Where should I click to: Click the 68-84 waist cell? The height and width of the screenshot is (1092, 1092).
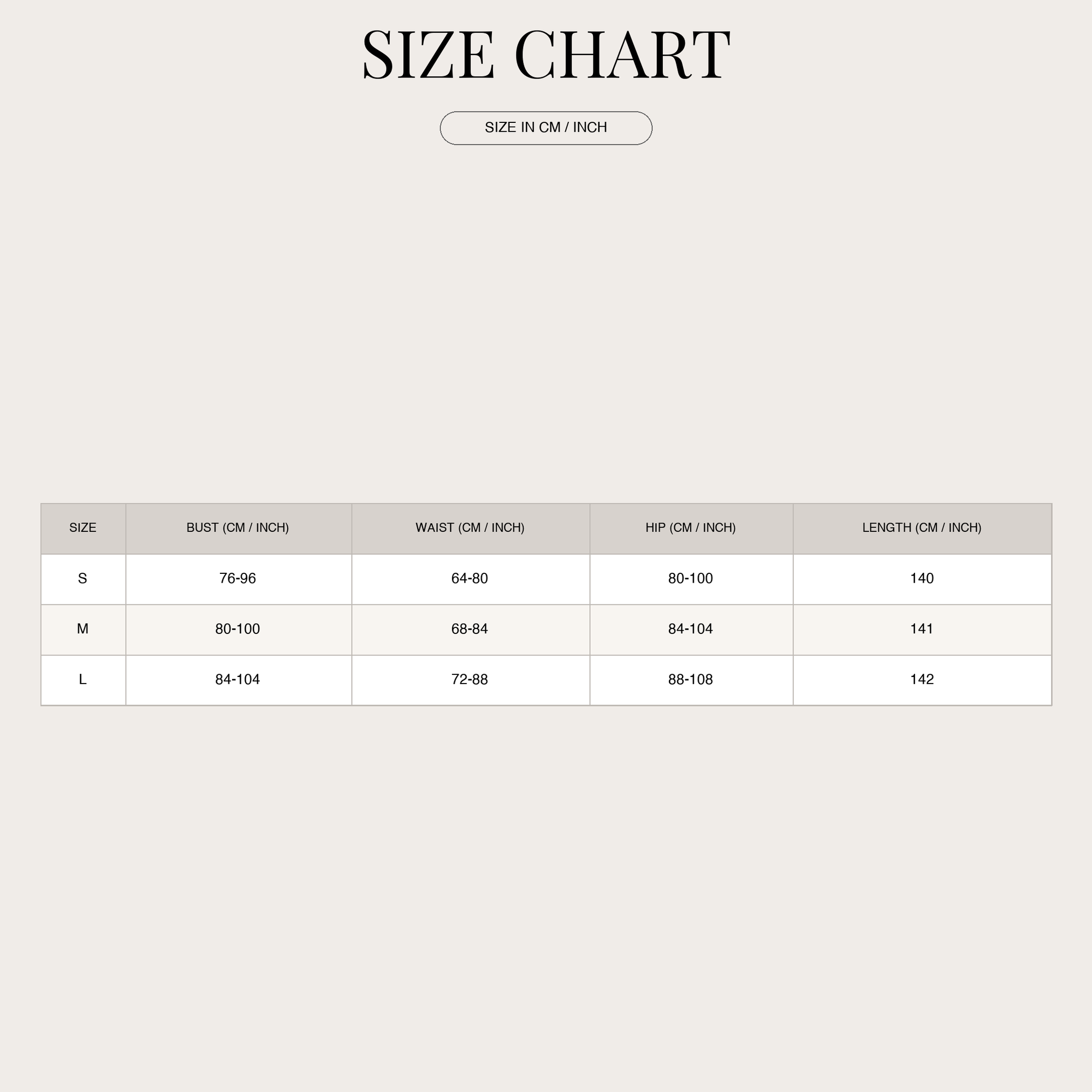[x=470, y=629]
